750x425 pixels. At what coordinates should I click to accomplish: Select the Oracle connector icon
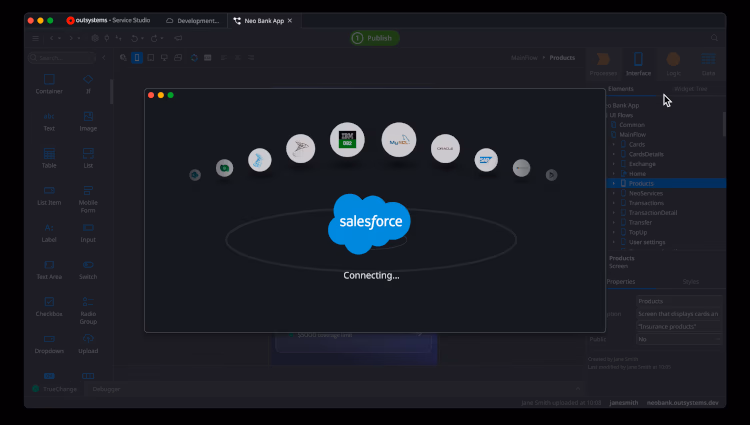click(445, 149)
